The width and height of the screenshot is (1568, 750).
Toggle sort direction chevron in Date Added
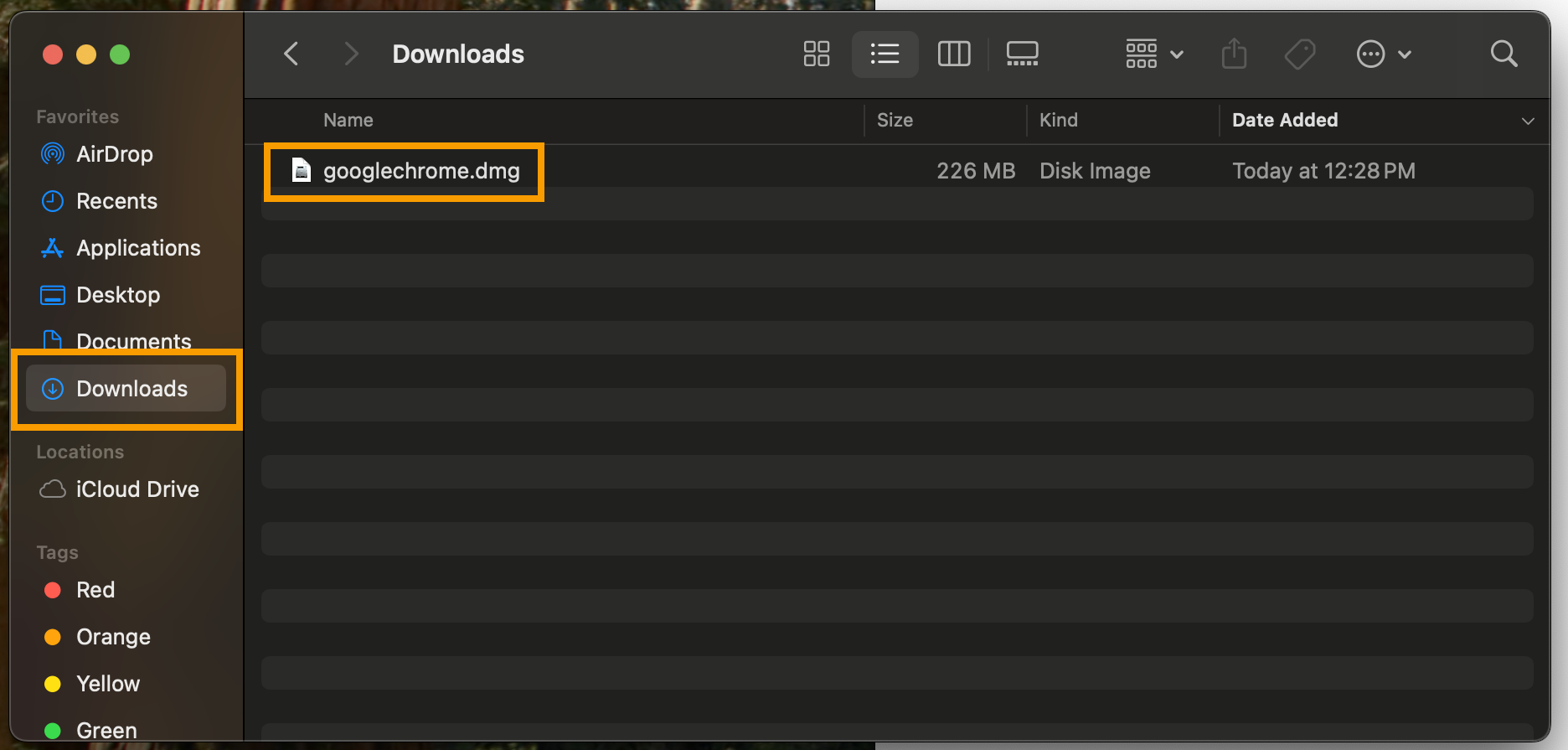coord(1528,121)
